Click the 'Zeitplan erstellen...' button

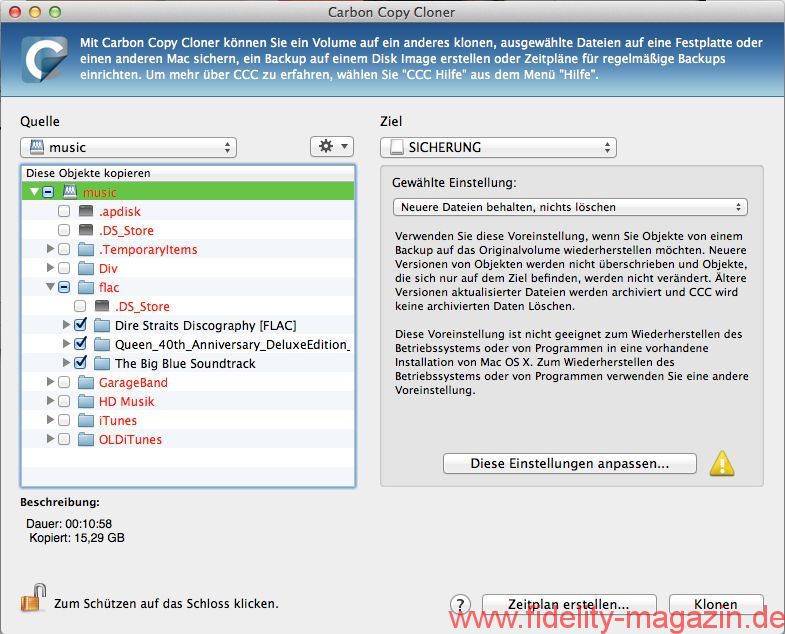pyautogui.click(x=568, y=604)
